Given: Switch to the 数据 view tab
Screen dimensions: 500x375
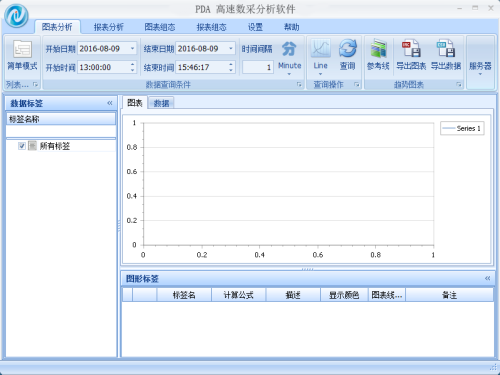Looking at the screenshot, I should (161, 103).
